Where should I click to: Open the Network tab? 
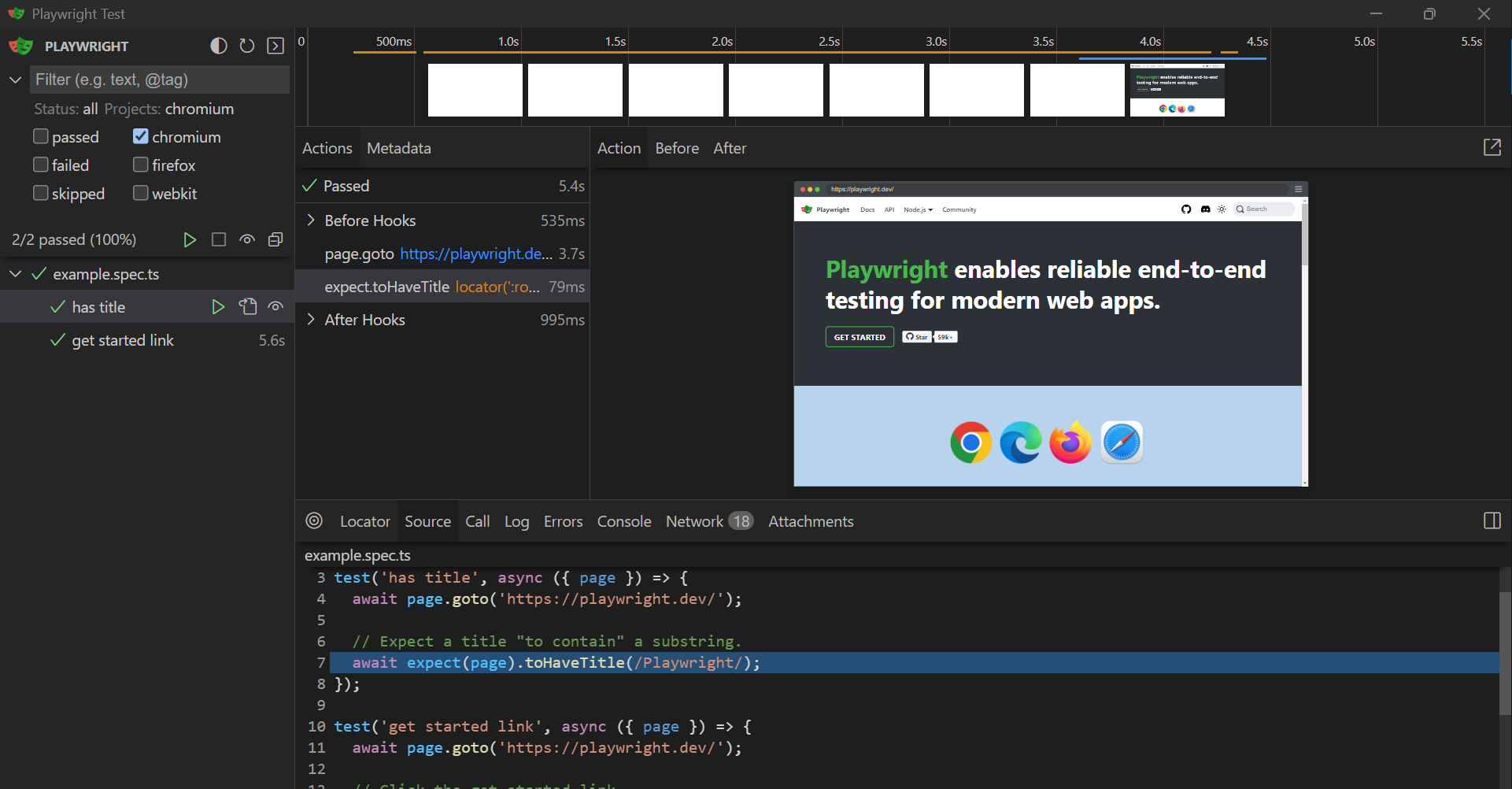[694, 521]
